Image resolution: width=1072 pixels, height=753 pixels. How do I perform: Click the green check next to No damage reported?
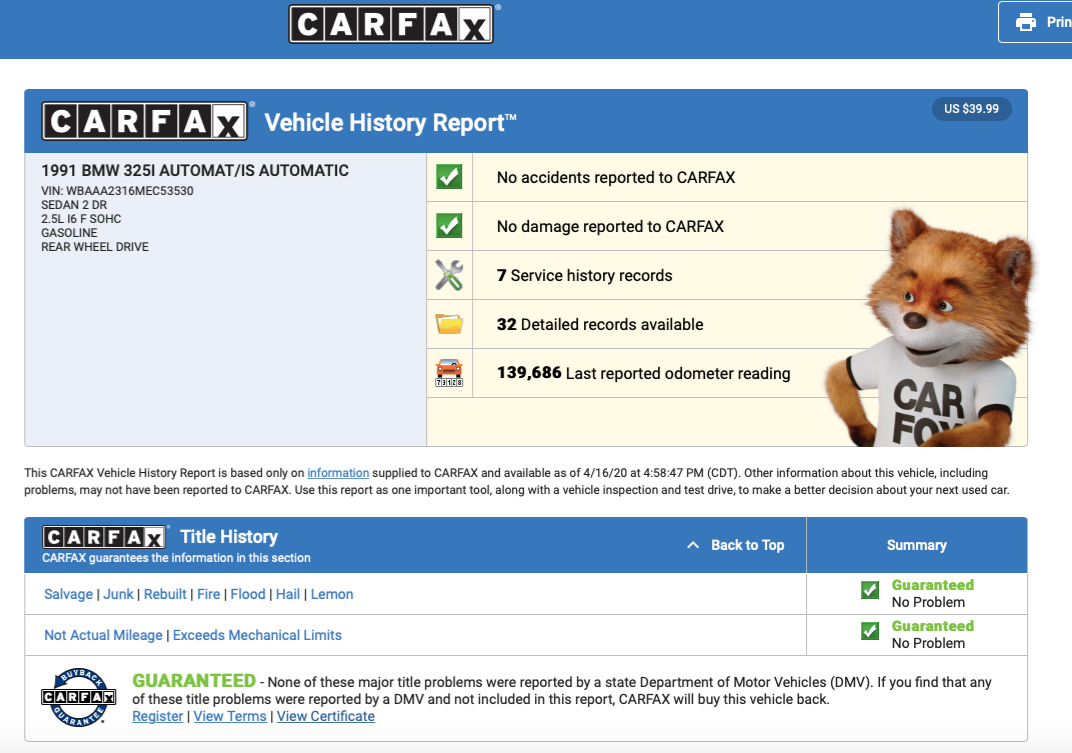point(449,226)
